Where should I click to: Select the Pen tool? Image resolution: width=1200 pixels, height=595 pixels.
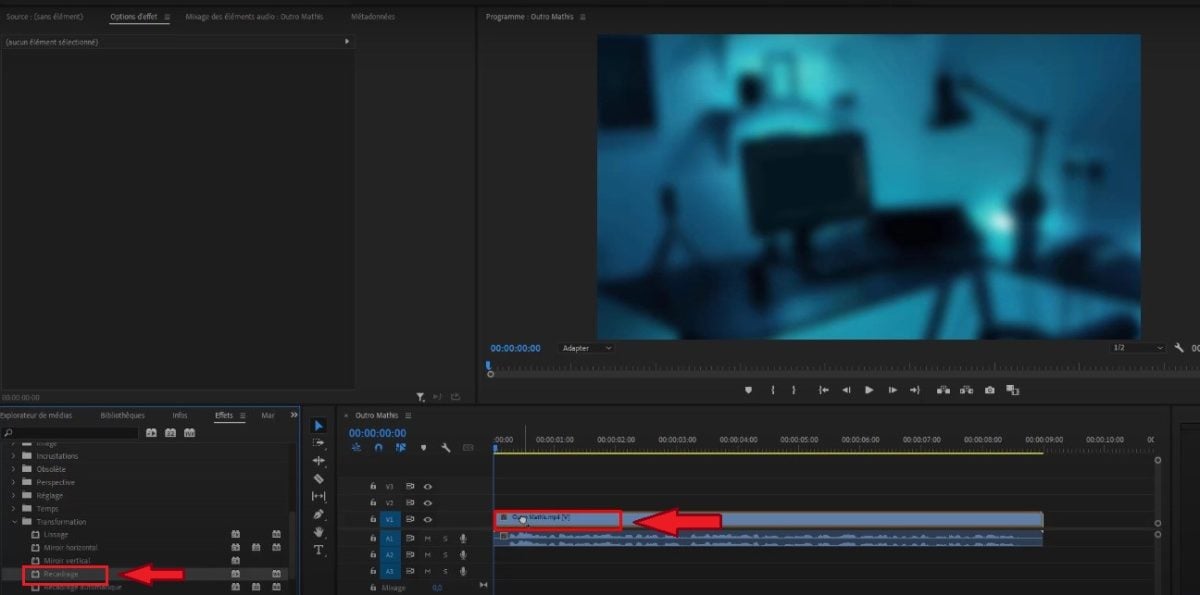click(x=319, y=514)
